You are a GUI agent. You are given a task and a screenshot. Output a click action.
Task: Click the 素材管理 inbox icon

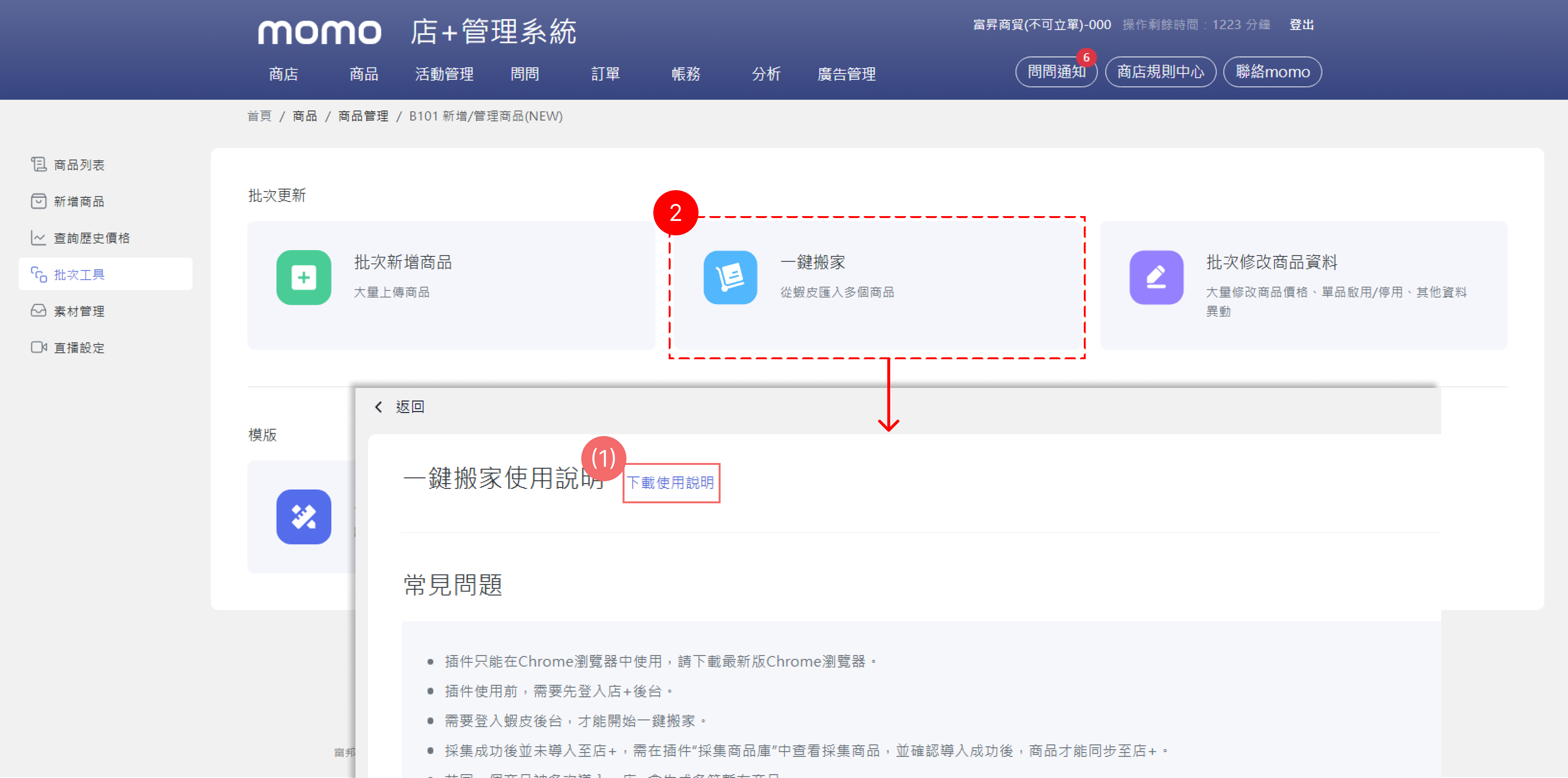tap(38, 311)
